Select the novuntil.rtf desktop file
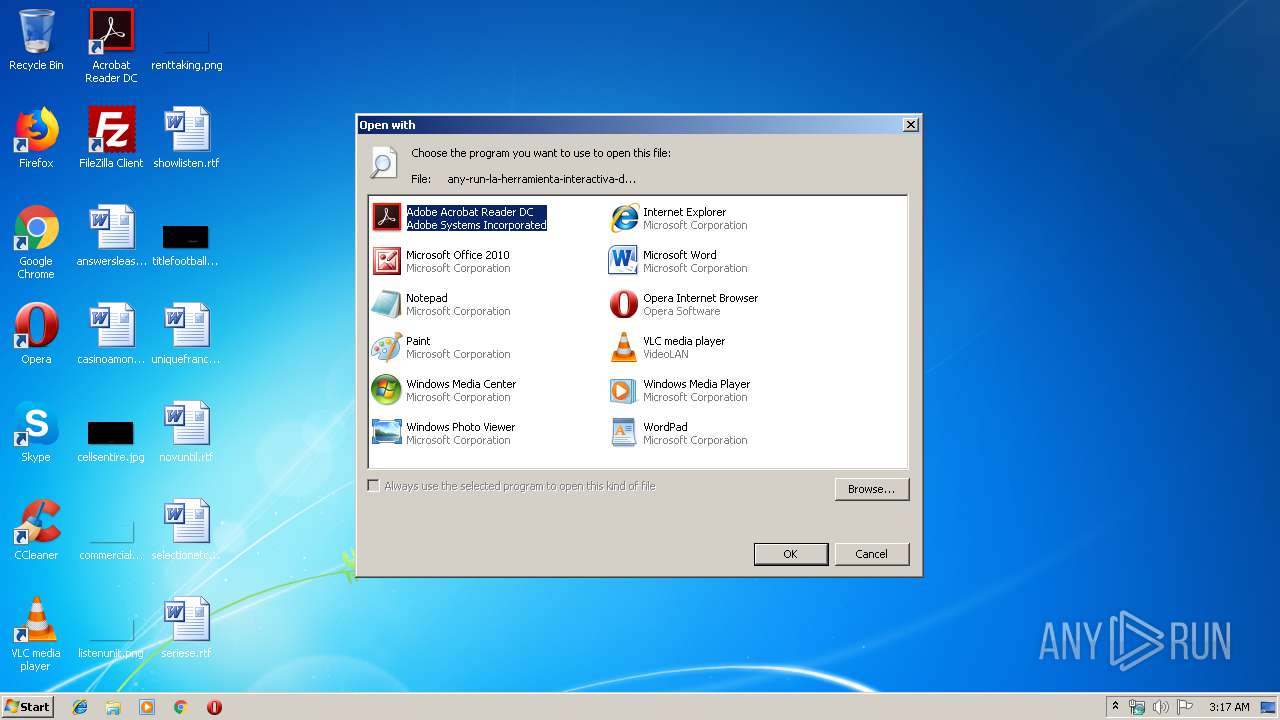The width and height of the screenshot is (1280, 720). 186,432
